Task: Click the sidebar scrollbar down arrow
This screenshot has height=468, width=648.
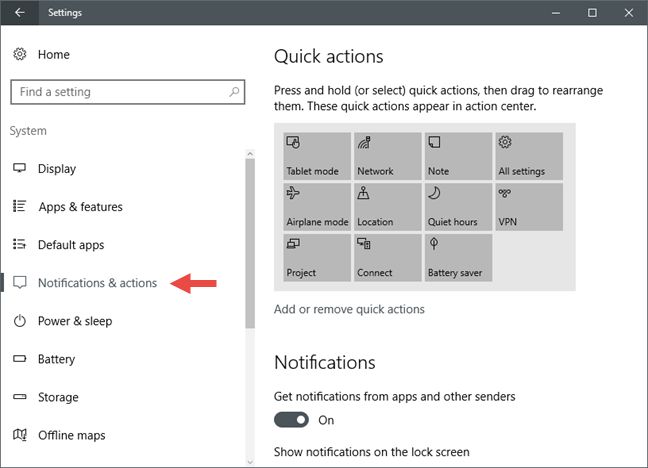Action: tap(250, 462)
